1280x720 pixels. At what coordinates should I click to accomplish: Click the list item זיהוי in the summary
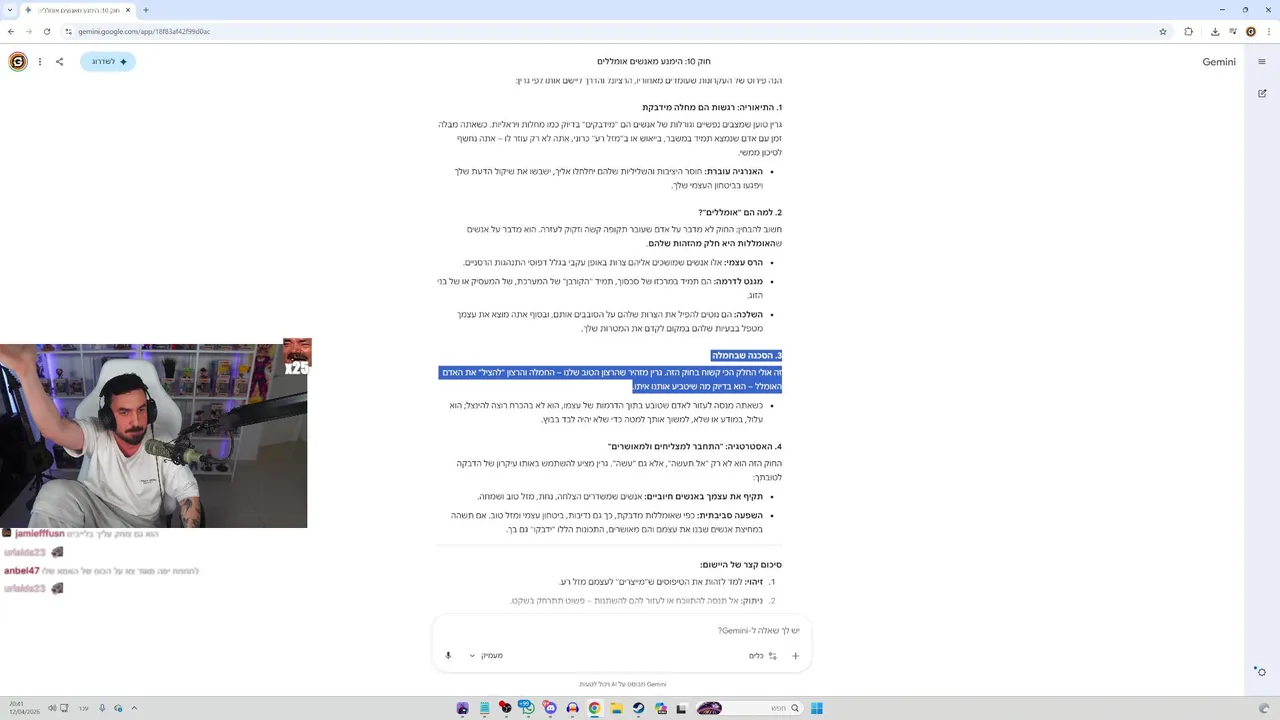pyautogui.click(x=754, y=581)
